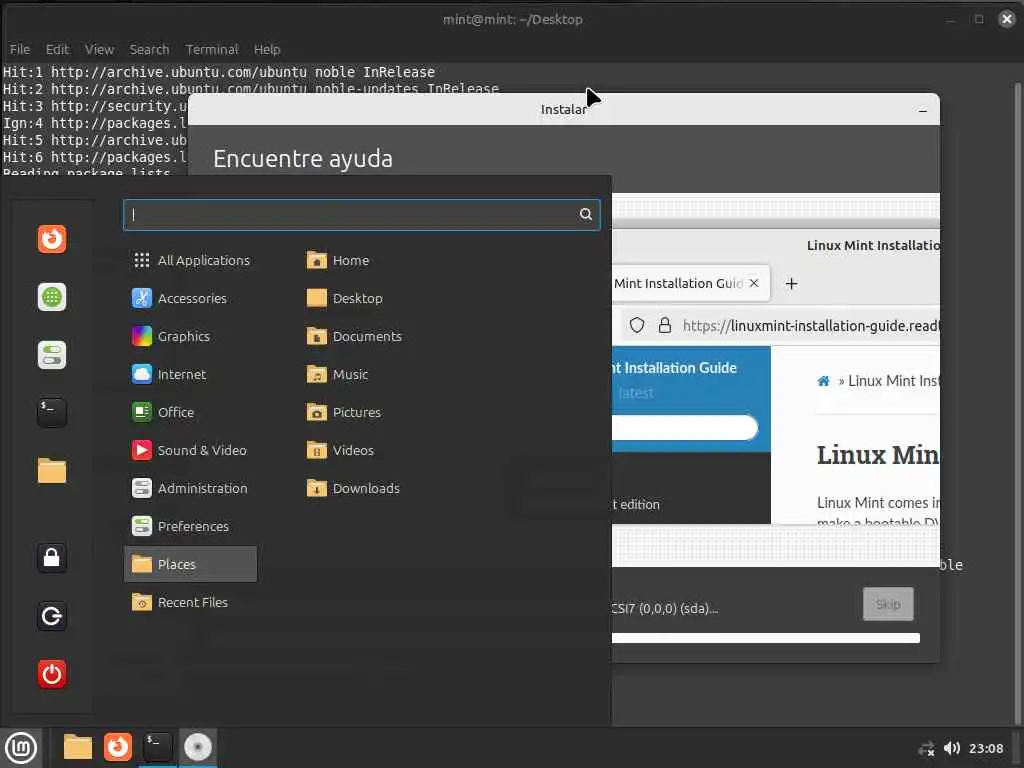The image size is (1024, 768).
Task: Open the terminal Help menu
Action: click(267, 50)
